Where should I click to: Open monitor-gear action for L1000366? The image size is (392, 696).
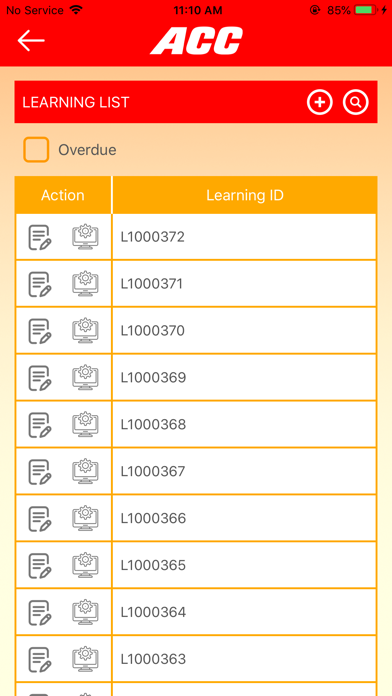click(x=85, y=518)
